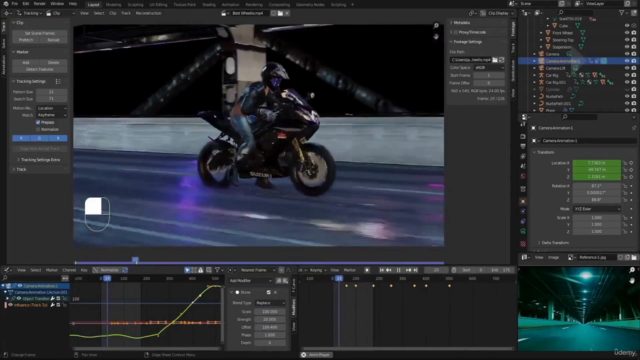
Task: Open the Render menu
Action: tap(40, 4)
